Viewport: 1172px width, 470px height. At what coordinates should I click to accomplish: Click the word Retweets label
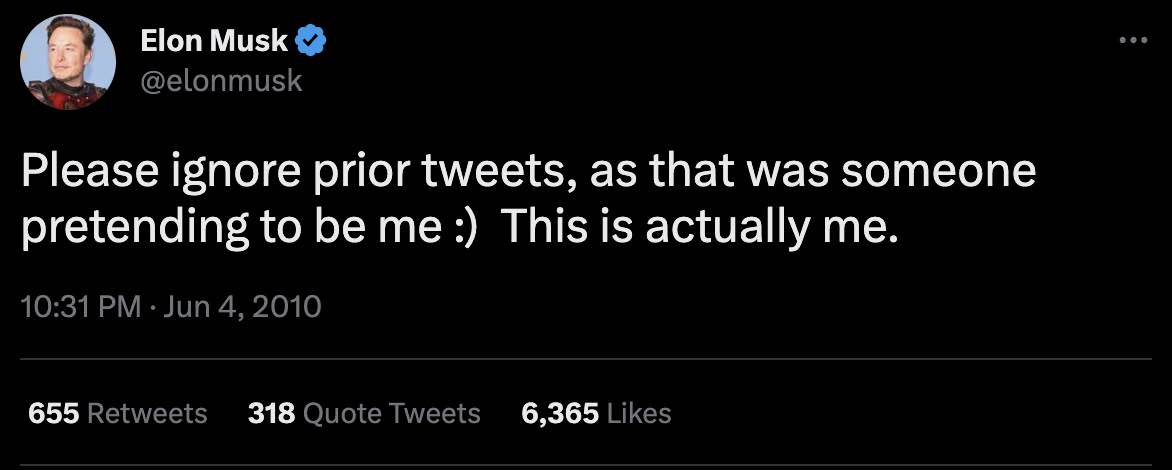click(x=147, y=413)
